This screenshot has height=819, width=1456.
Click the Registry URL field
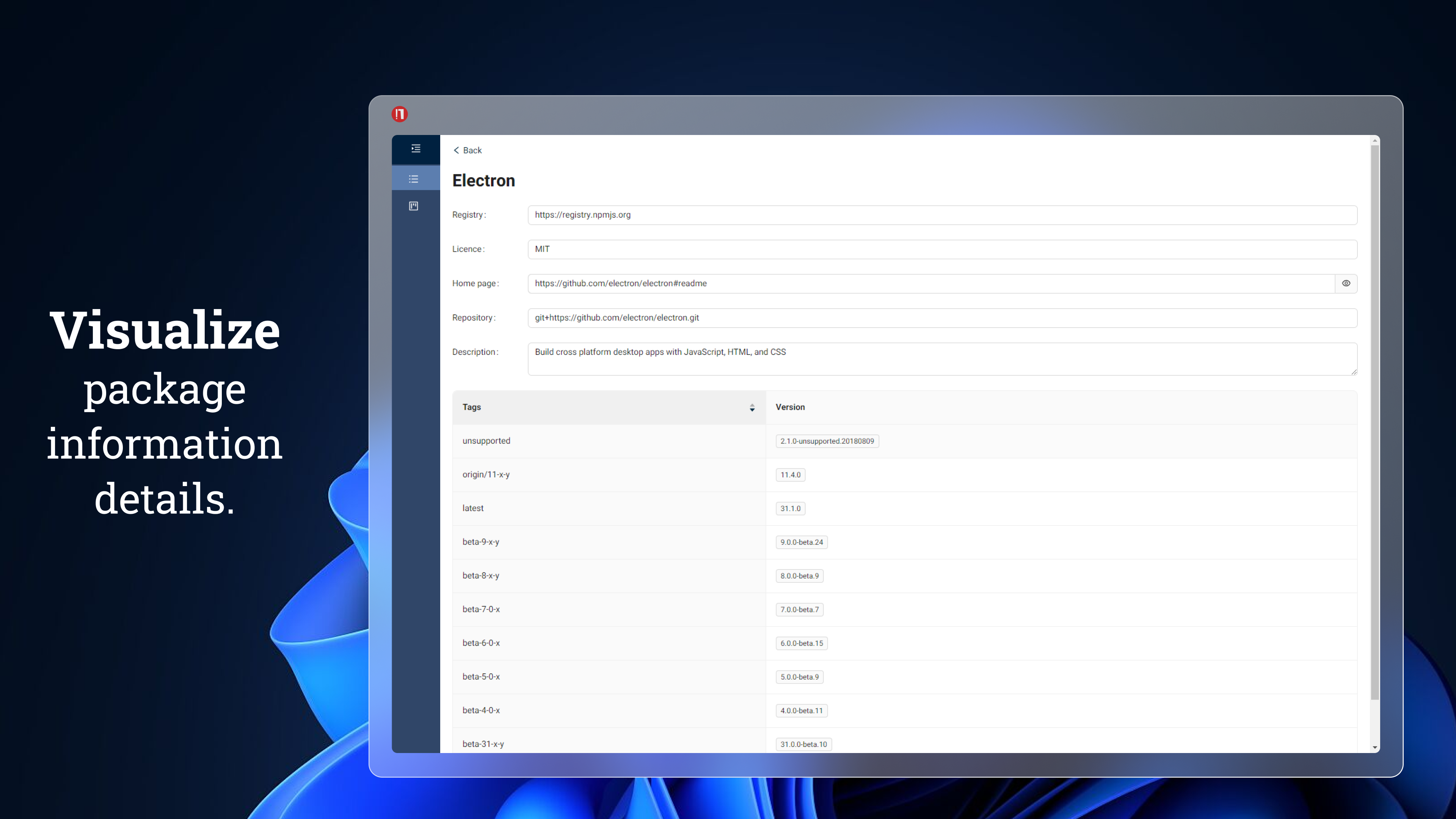point(942,215)
